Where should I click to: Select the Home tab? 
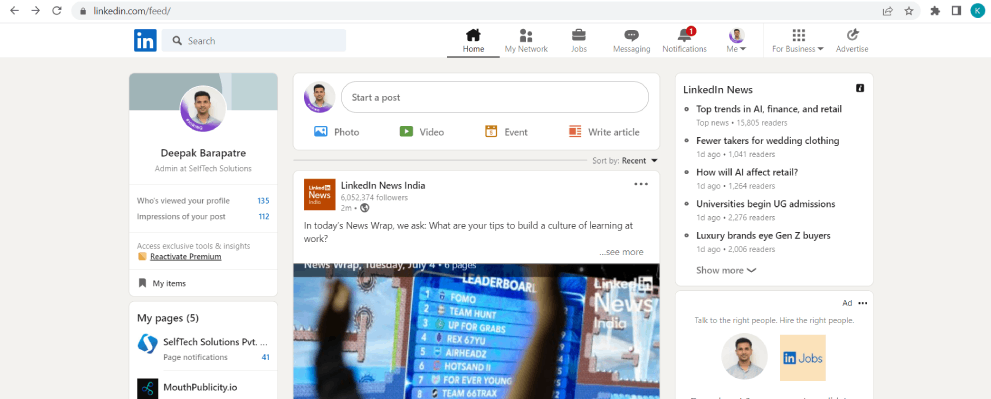click(x=473, y=40)
